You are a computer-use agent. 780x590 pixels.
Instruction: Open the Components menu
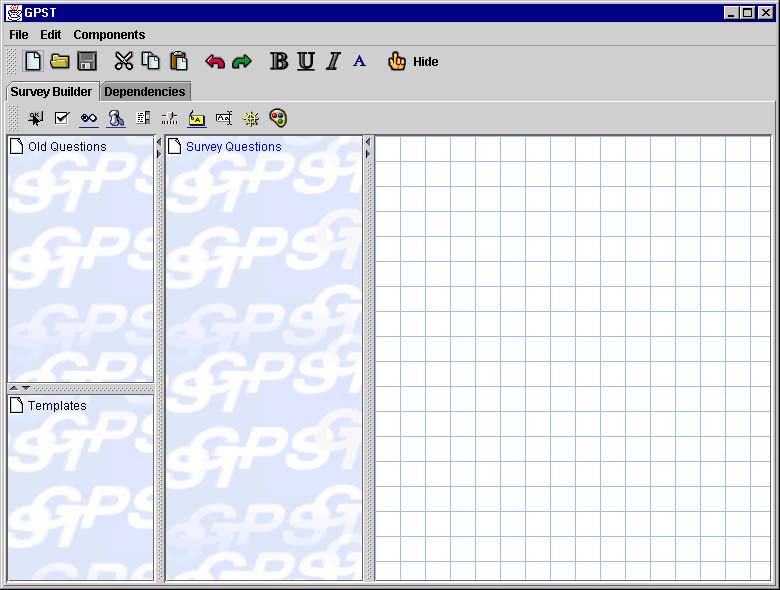click(x=109, y=35)
